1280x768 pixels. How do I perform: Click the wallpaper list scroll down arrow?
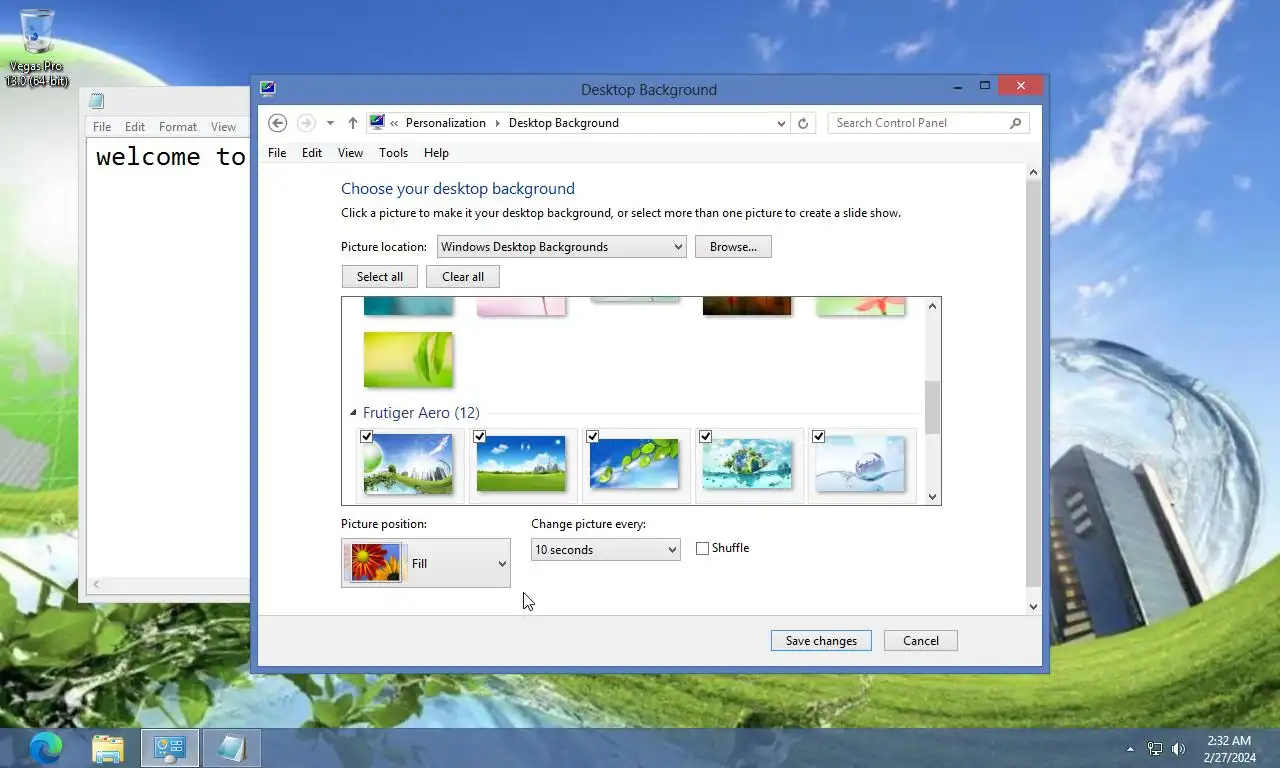tap(932, 497)
